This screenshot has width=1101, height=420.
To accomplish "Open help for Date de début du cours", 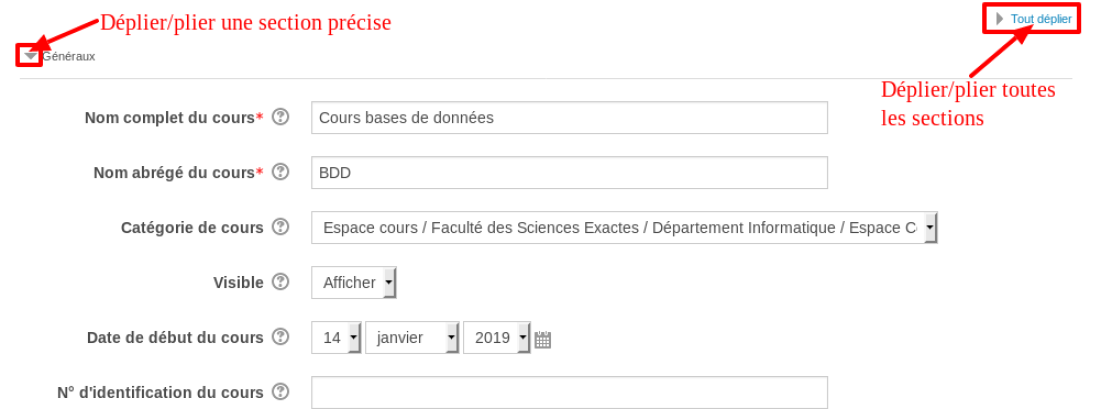I will coord(281,338).
